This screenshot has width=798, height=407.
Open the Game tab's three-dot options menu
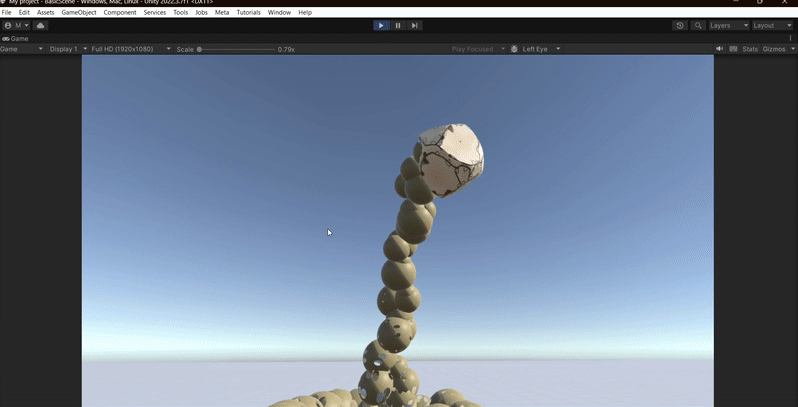point(790,39)
